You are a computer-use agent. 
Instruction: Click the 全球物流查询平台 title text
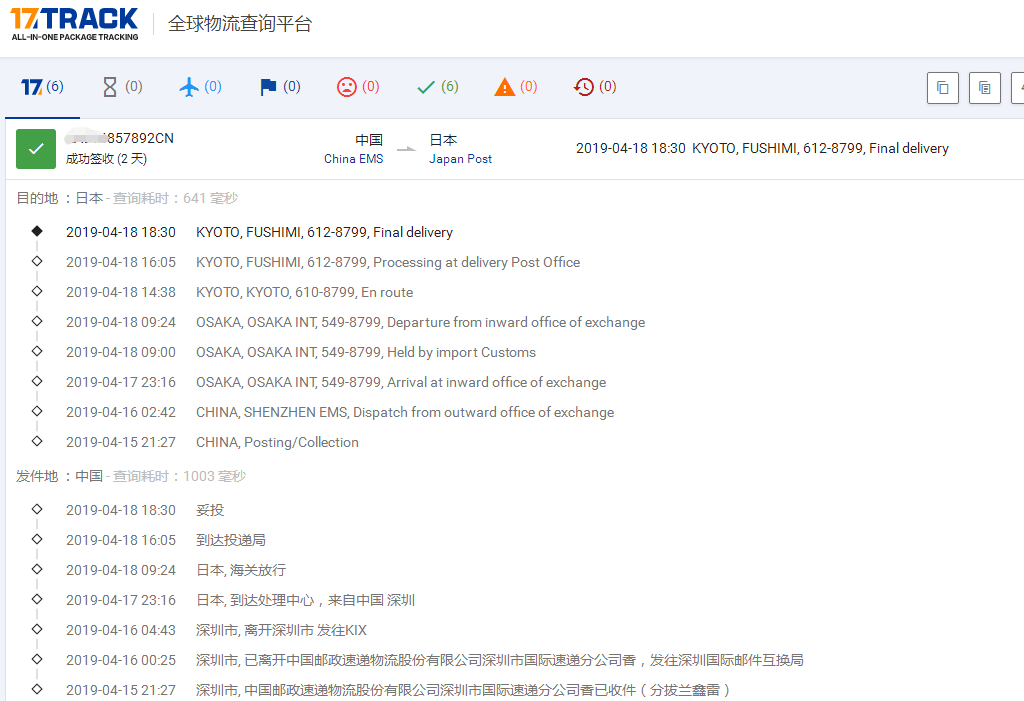(240, 24)
